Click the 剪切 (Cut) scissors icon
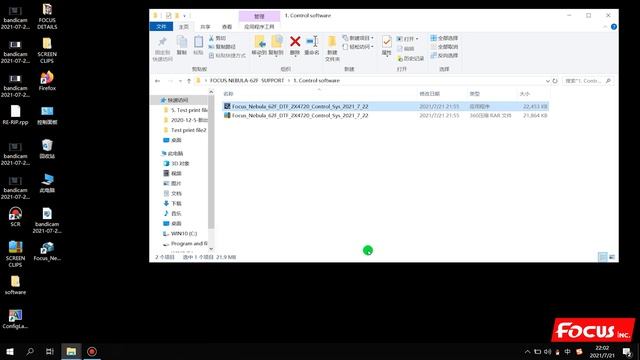The height and width of the screenshot is (360, 640). (211, 38)
